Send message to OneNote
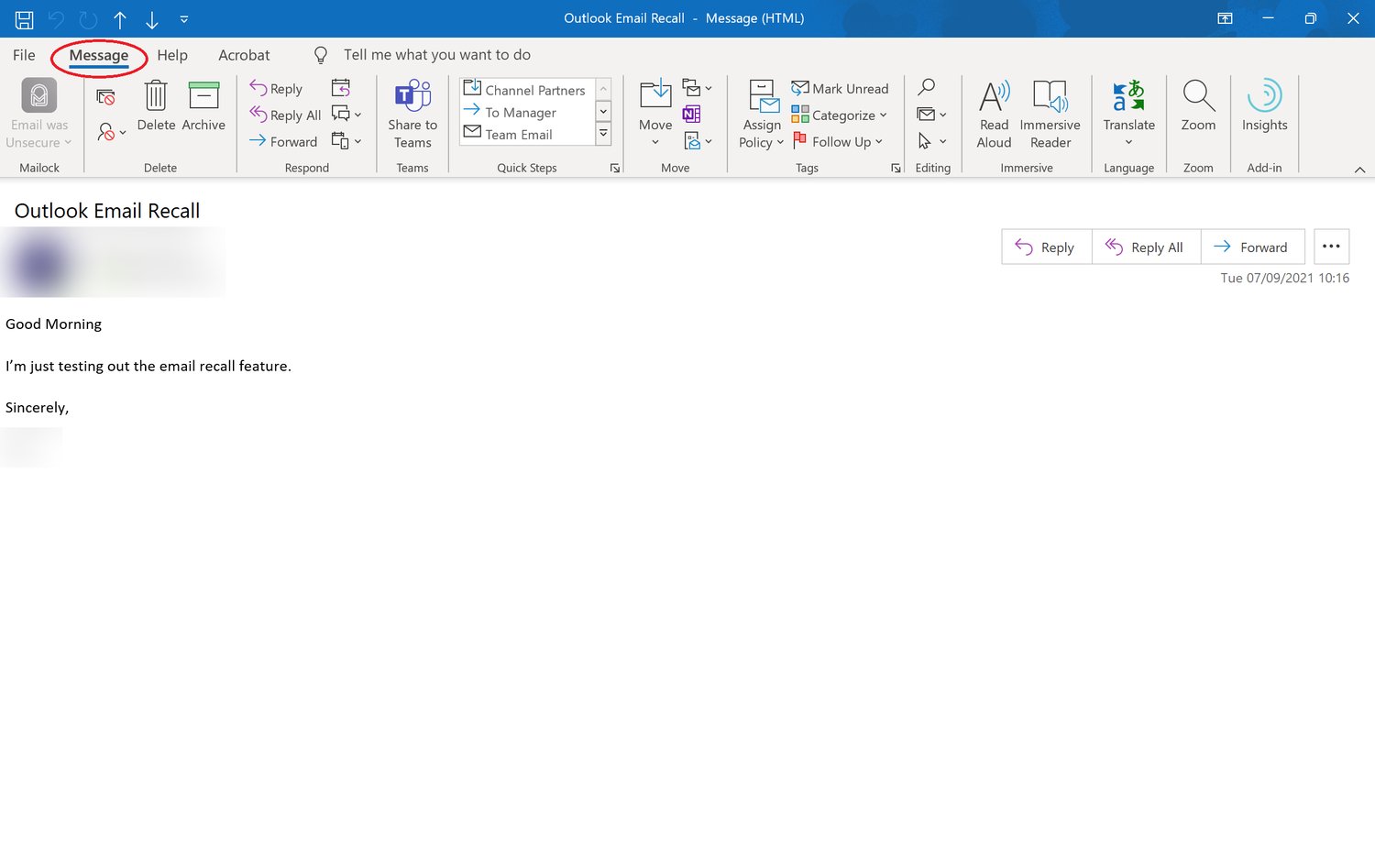 (692, 114)
